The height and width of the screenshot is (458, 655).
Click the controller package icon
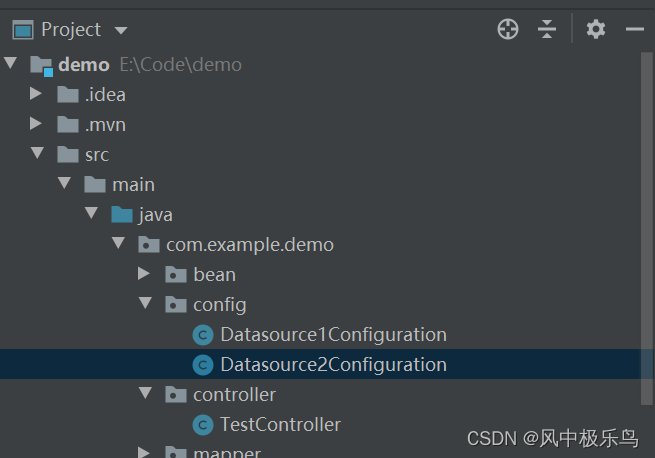[x=176, y=394]
